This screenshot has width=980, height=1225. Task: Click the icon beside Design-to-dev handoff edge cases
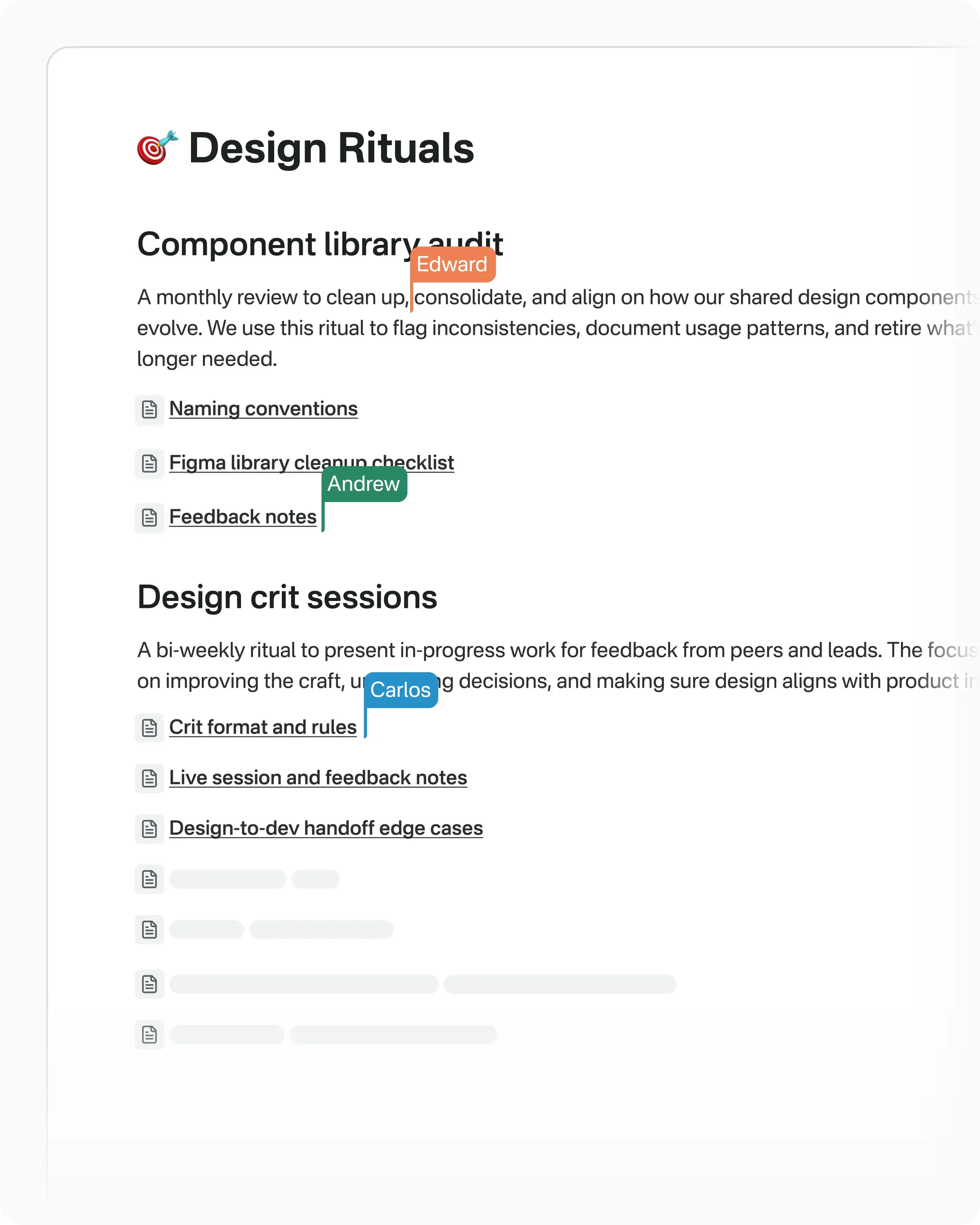coord(149,828)
